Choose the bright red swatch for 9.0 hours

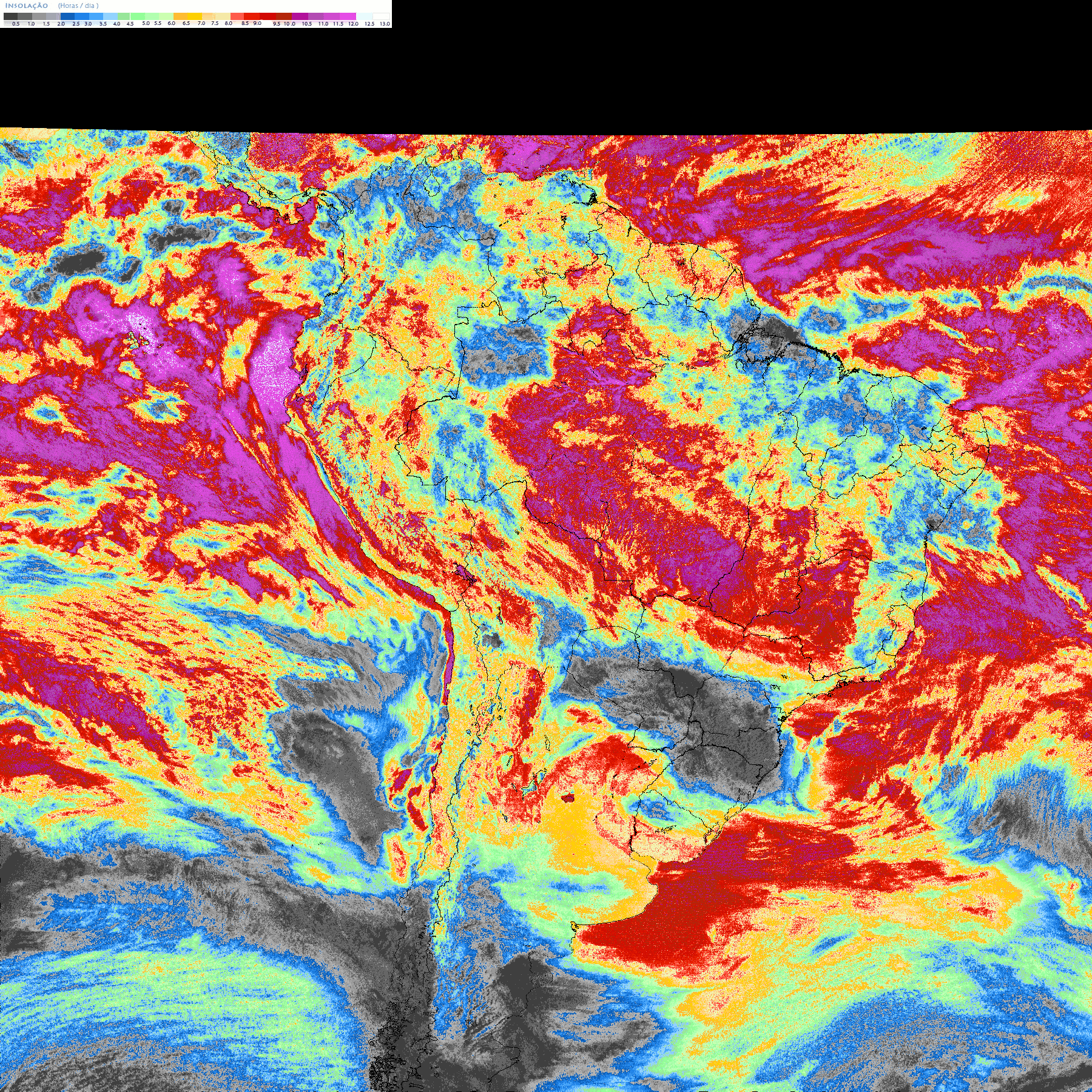pos(252,16)
